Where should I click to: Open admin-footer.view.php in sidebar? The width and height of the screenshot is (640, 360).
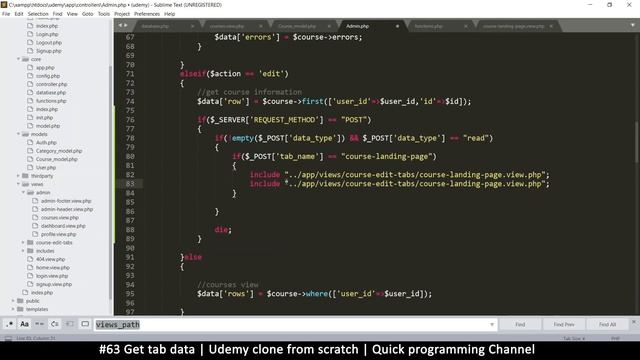(x=66, y=201)
